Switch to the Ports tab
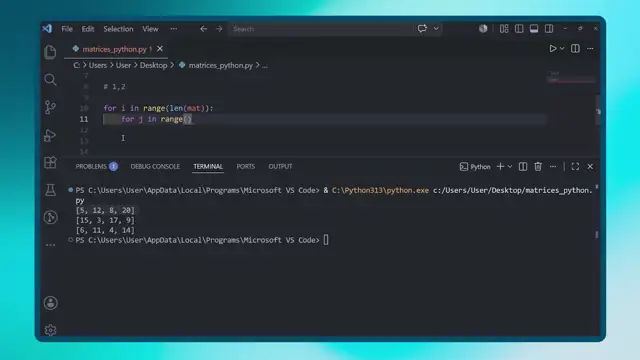Screen dimensions: 640x360 point(246,167)
